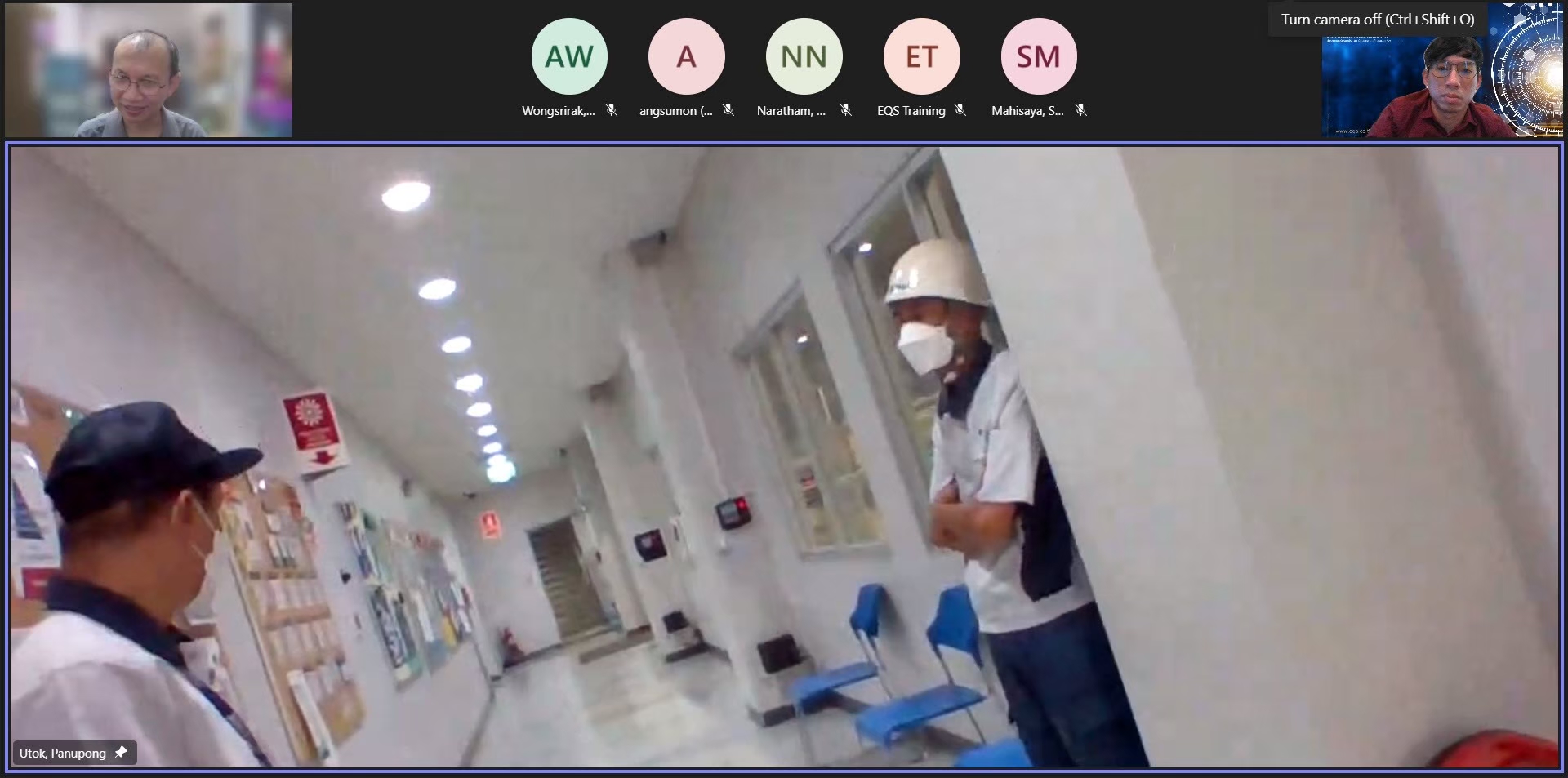Click the pin icon next to Utok, Panupong
The height and width of the screenshot is (778, 1568).
pos(121,753)
